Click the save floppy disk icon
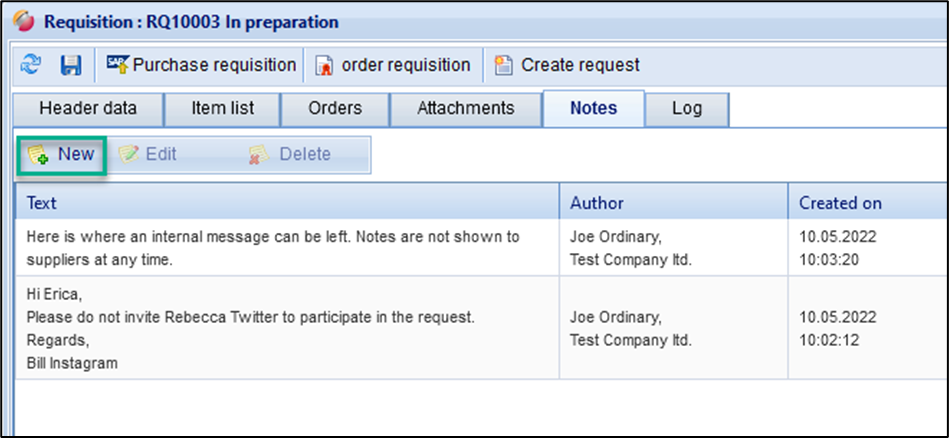 pyautogui.click(x=71, y=65)
